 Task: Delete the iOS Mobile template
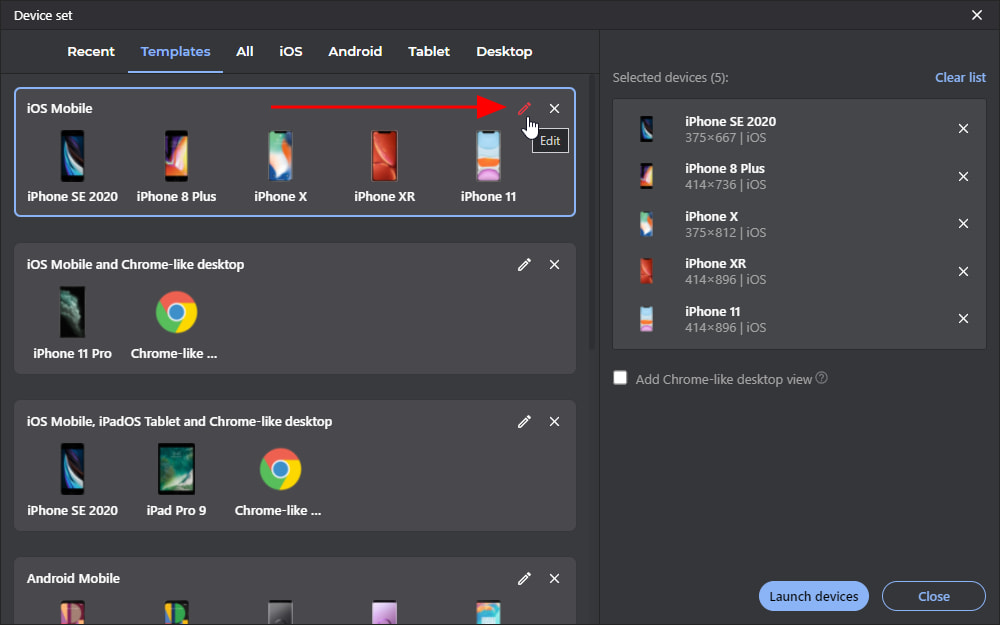click(x=554, y=108)
